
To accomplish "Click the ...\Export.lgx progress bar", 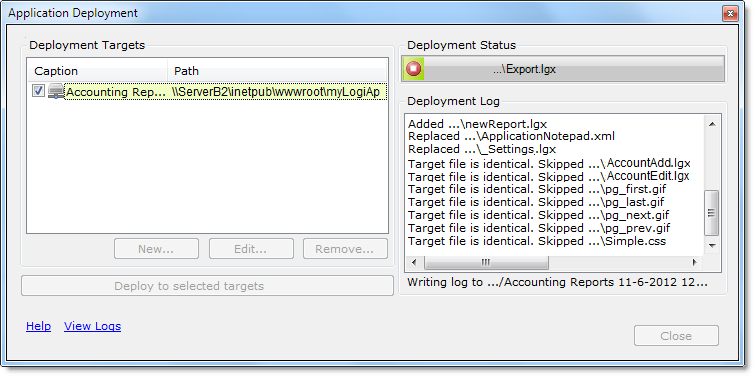I will coord(563,69).
